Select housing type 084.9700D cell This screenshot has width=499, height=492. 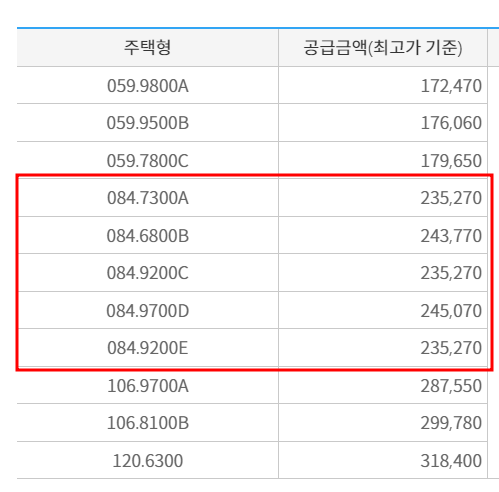coord(148,310)
